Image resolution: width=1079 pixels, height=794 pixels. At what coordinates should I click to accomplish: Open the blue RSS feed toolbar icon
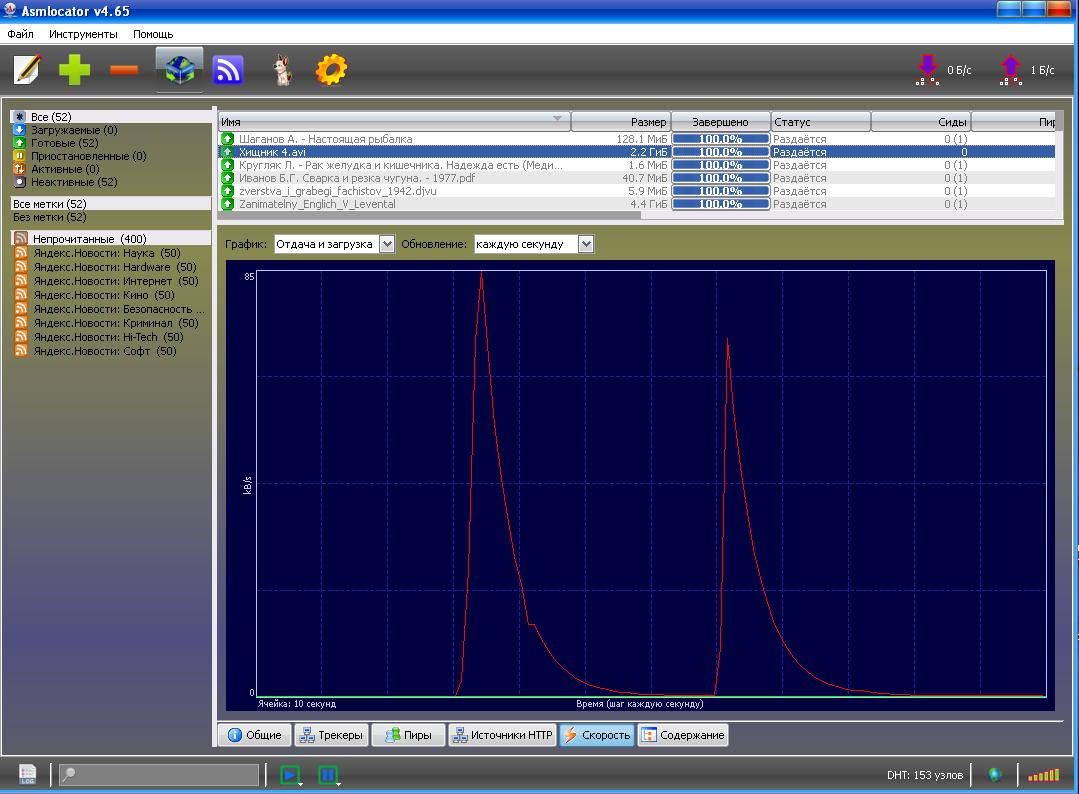tap(228, 70)
